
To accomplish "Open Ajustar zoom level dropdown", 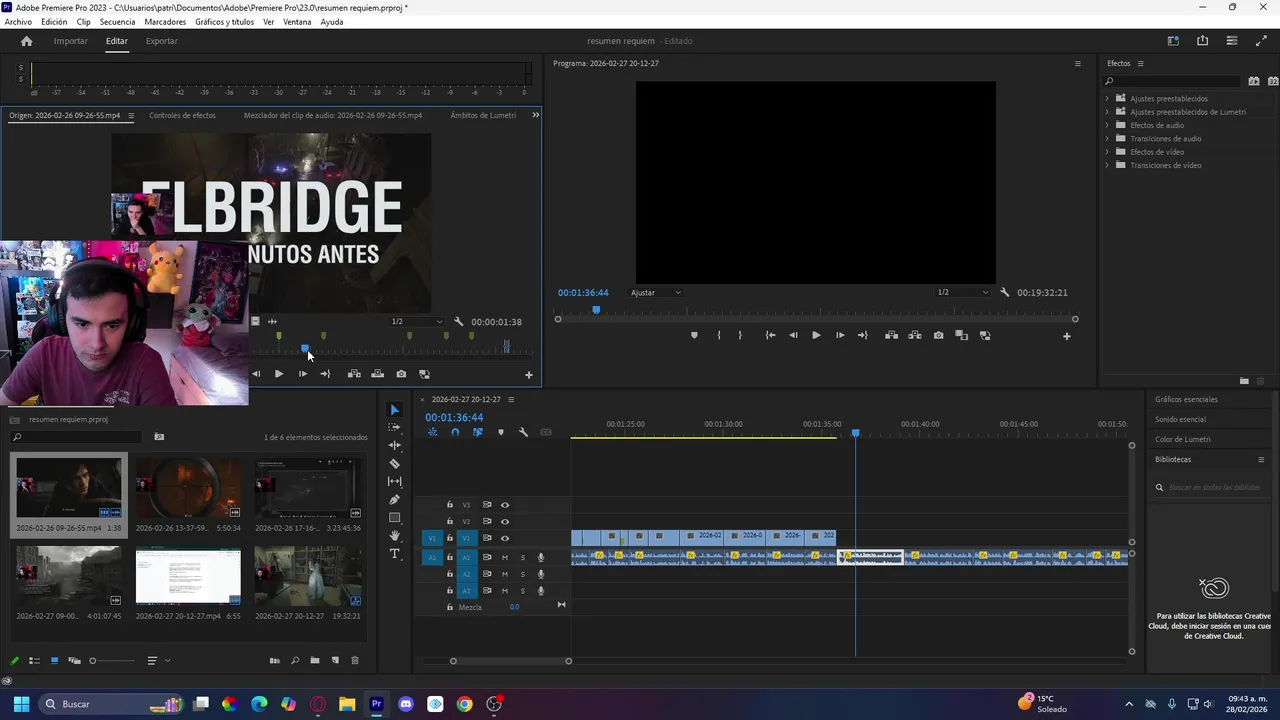I will [x=656, y=292].
